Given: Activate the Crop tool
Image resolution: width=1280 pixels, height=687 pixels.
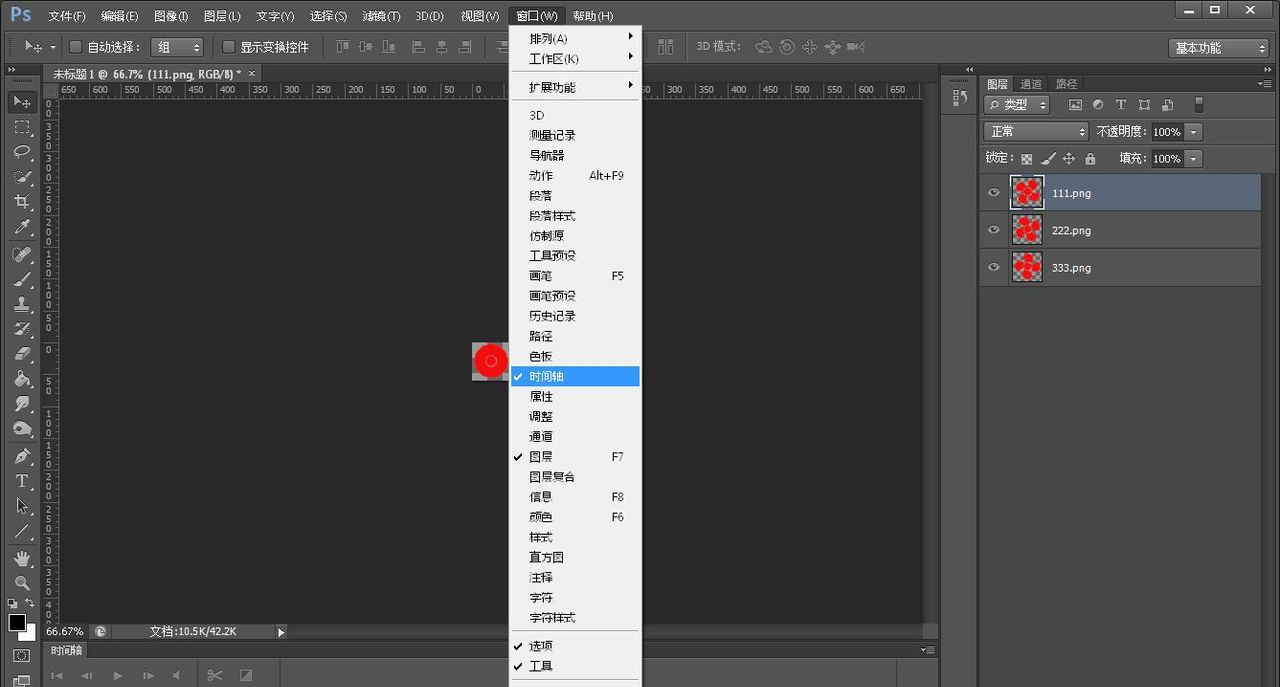Looking at the screenshot, I should (22, 202).
